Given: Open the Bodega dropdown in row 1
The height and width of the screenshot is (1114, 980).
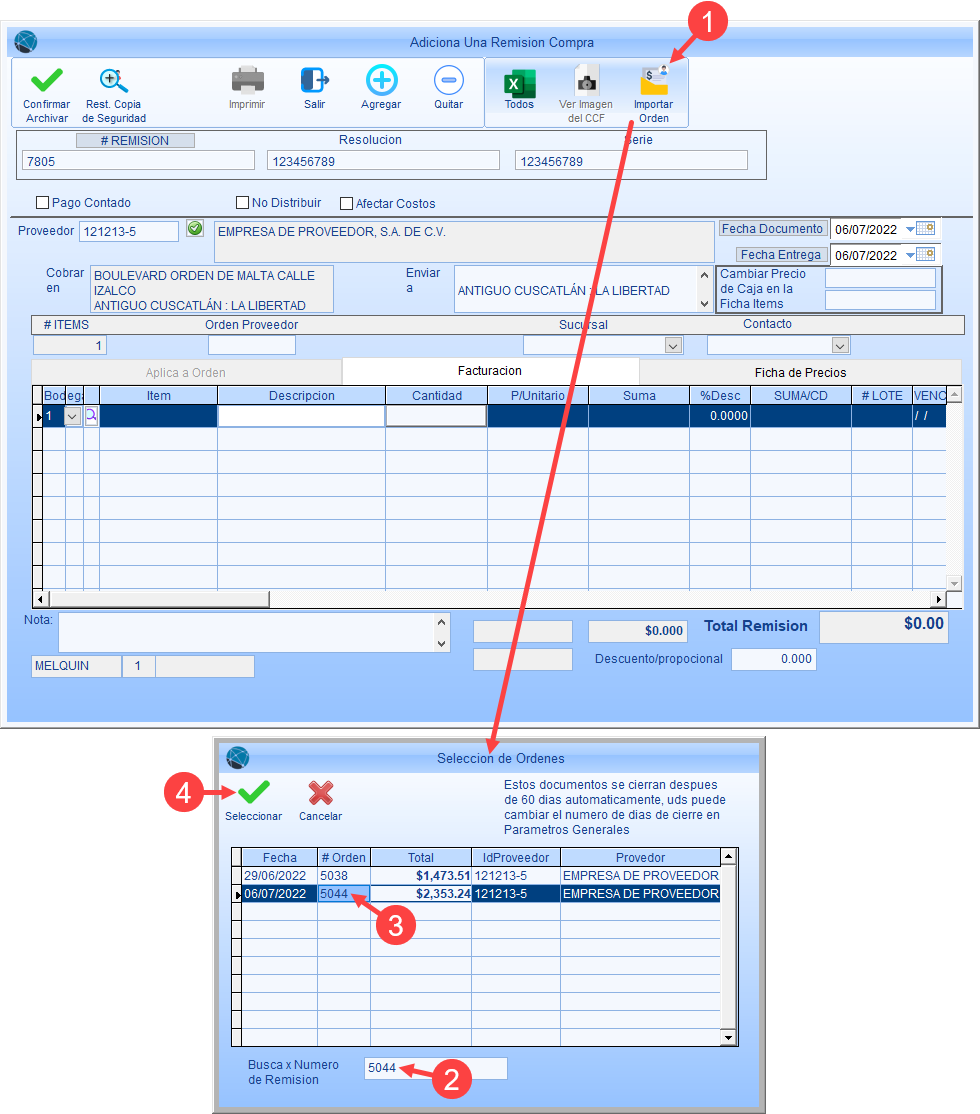Looking at the screenshot, I should point(72,416).
